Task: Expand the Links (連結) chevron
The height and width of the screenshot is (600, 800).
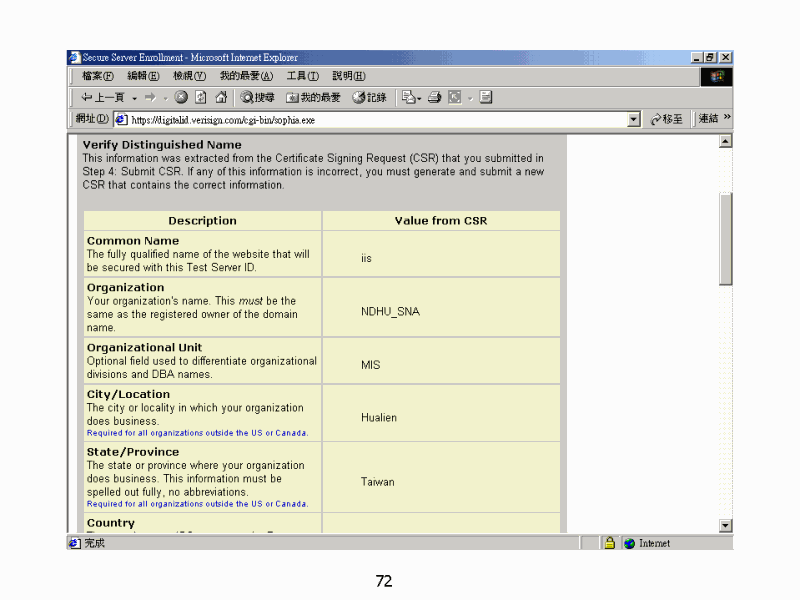Action: [x=727, y=118]
